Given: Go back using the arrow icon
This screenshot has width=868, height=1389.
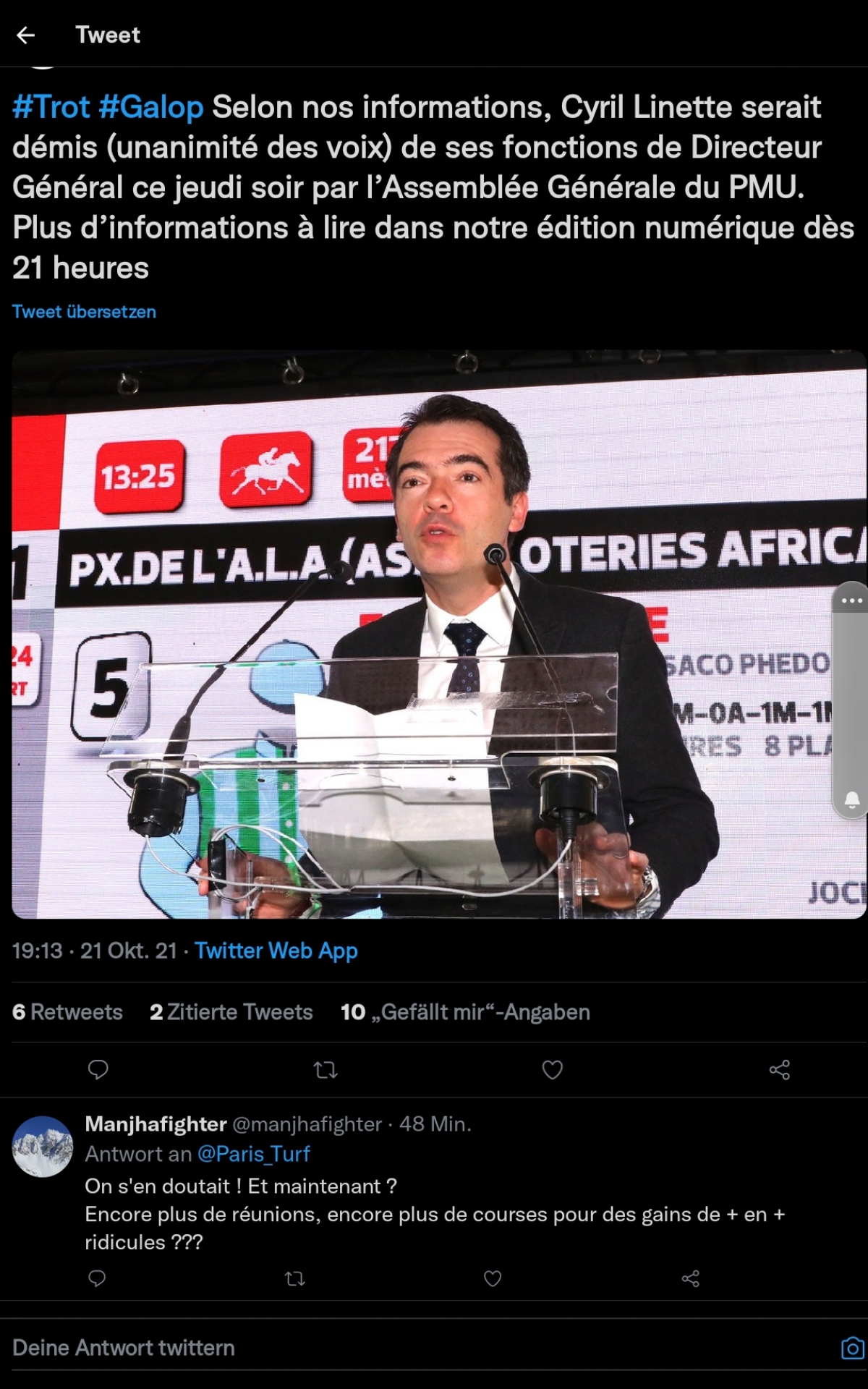Looking at the screenshot, I should click(x=26, y=35).
